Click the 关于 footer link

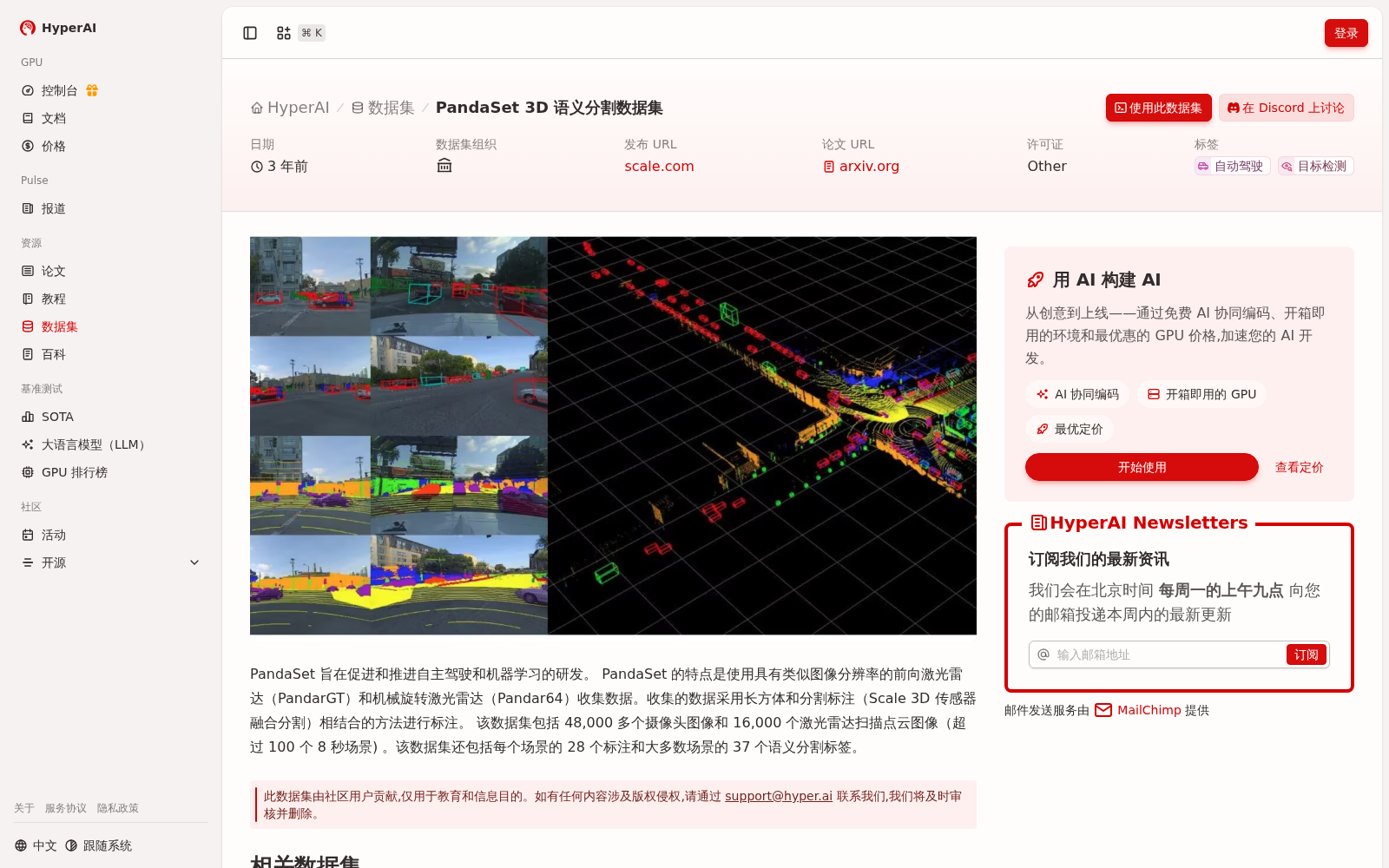tap(24, 808)
